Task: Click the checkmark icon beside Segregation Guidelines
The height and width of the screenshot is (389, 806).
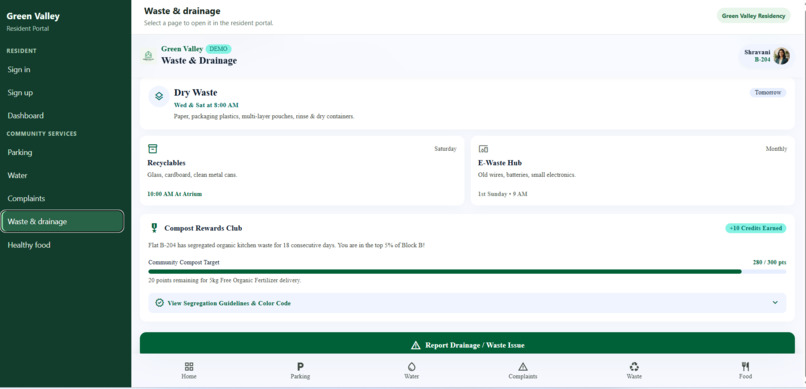Action: [x=159, y=303]
